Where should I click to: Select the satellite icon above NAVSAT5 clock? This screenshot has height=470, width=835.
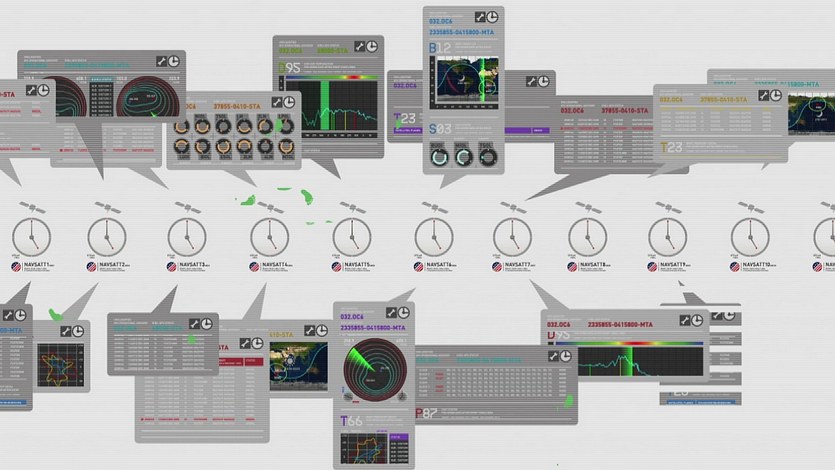(352, 208)
